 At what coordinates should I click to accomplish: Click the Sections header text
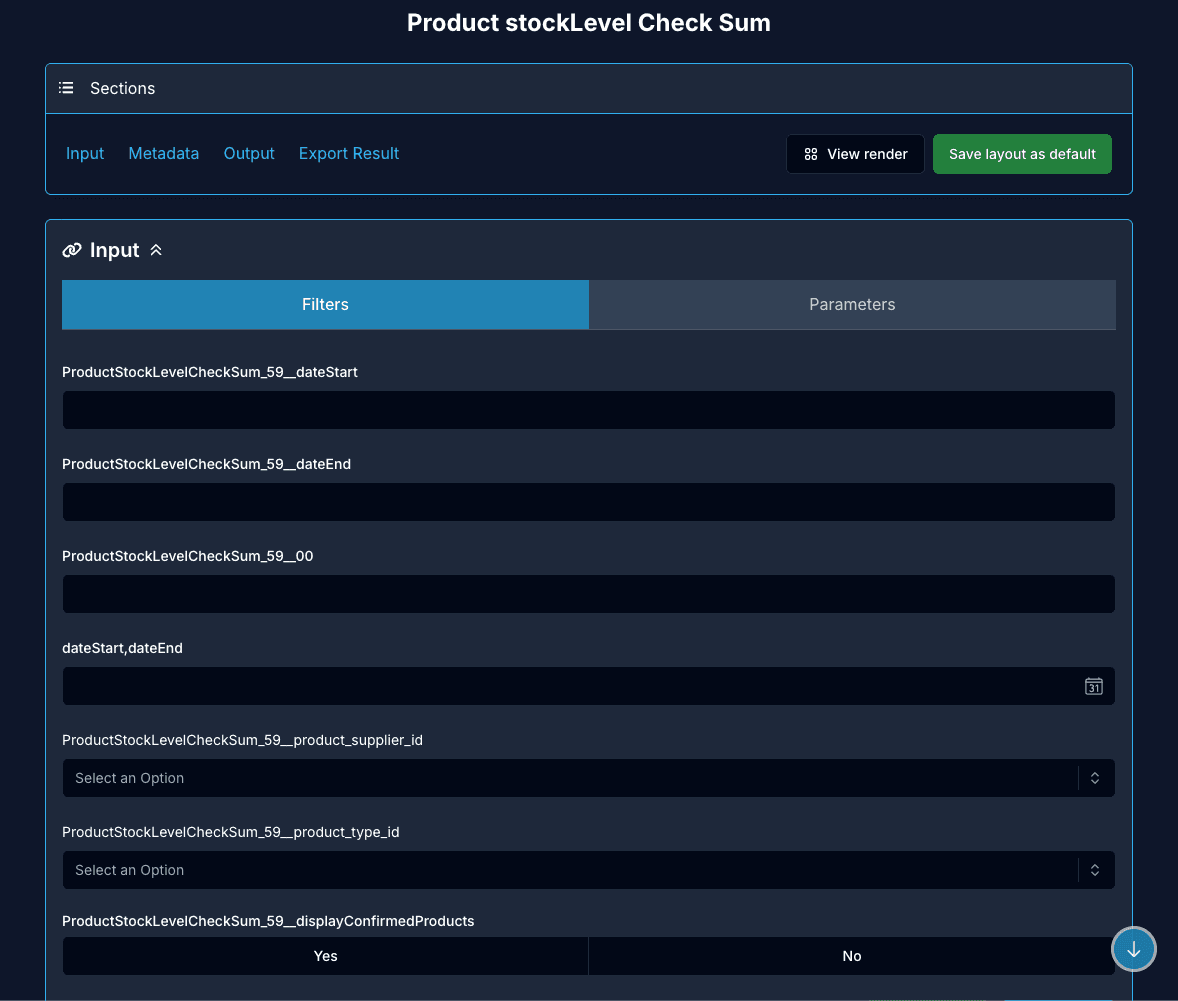[x=122, y=88]
